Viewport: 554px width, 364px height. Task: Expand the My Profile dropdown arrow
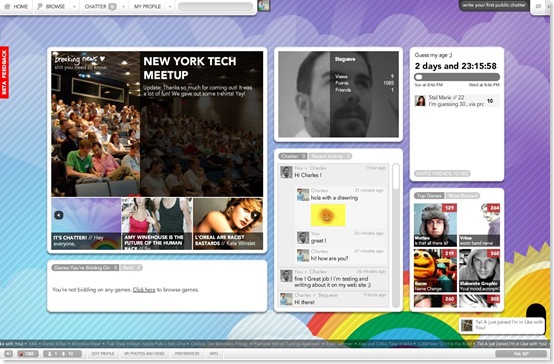170,7
